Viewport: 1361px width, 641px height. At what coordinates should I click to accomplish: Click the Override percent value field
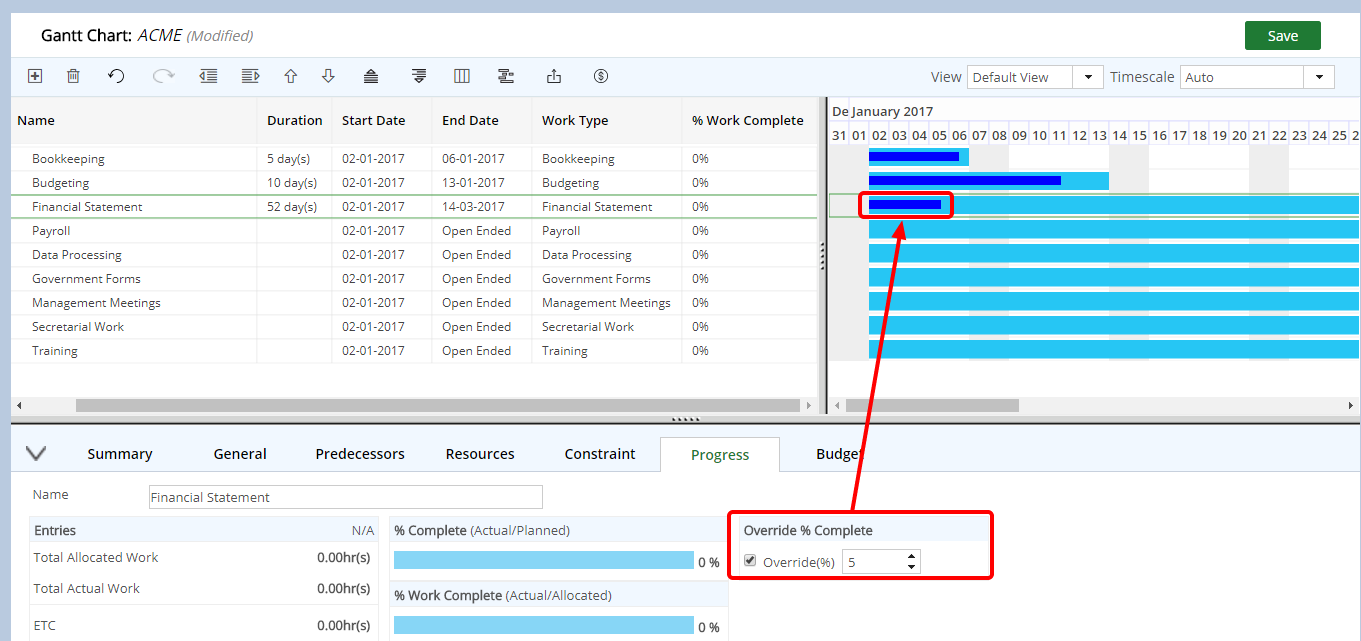874,562
